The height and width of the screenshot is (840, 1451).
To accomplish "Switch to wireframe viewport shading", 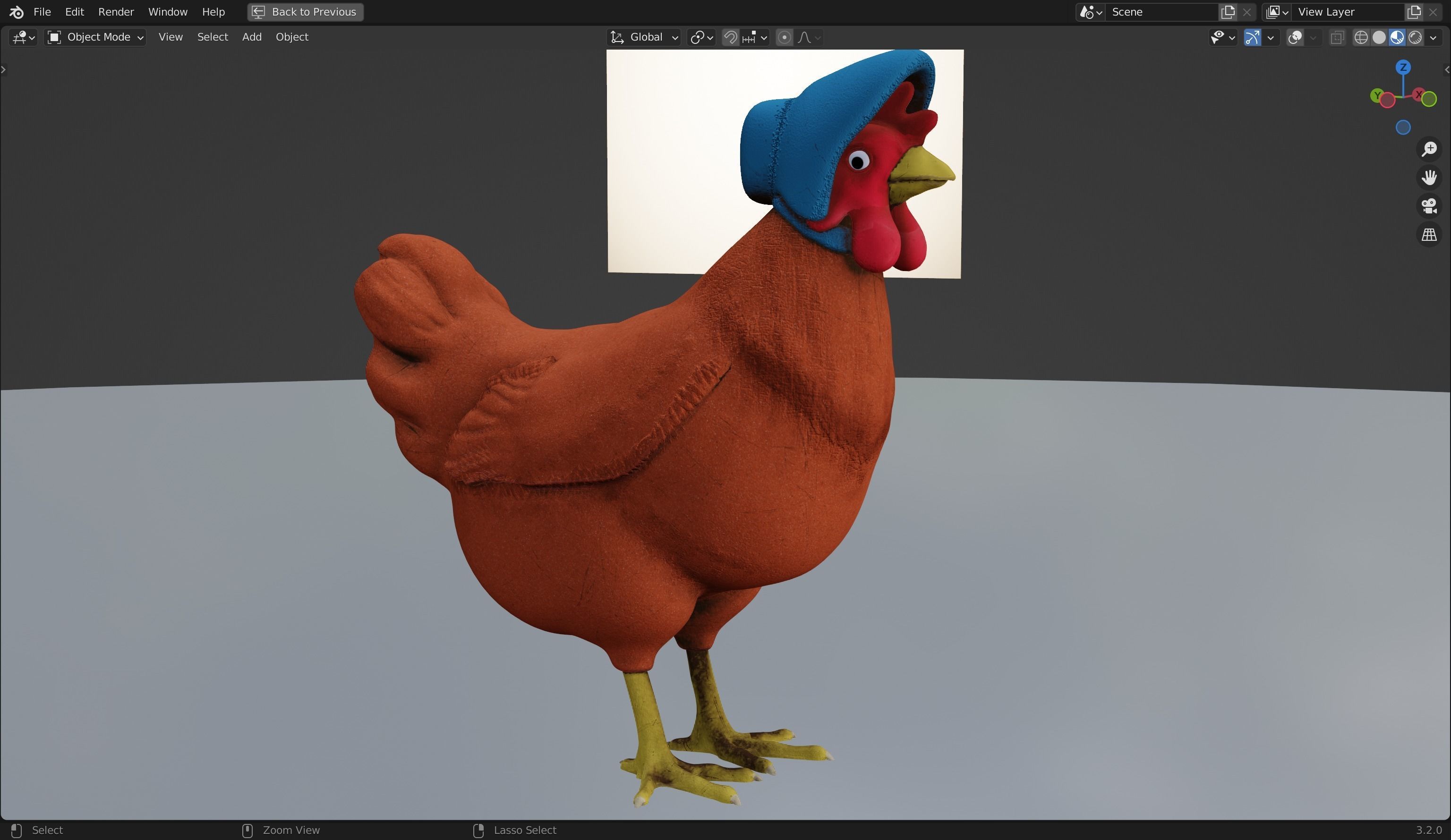I will coord(1361,37).
